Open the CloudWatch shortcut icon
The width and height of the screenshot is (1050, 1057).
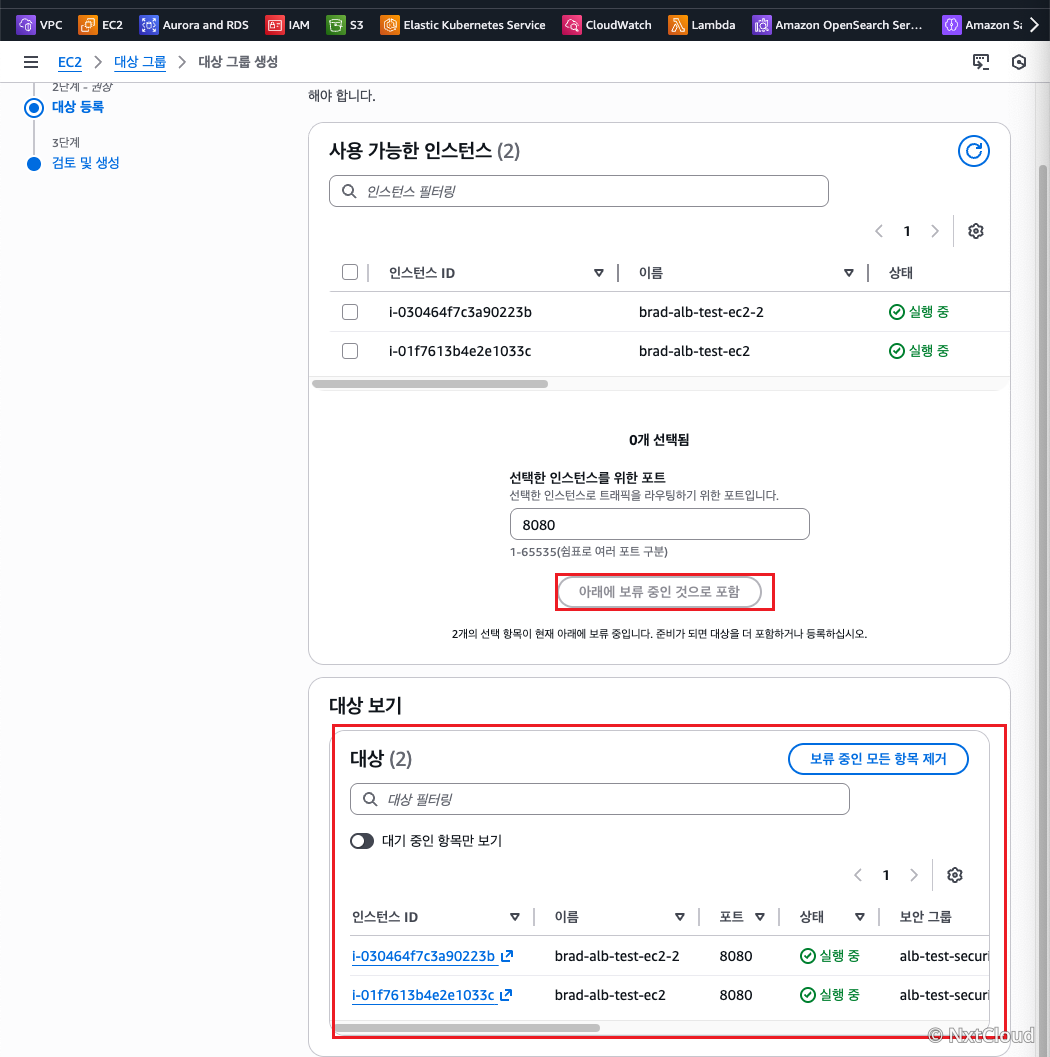coord(572,25)
